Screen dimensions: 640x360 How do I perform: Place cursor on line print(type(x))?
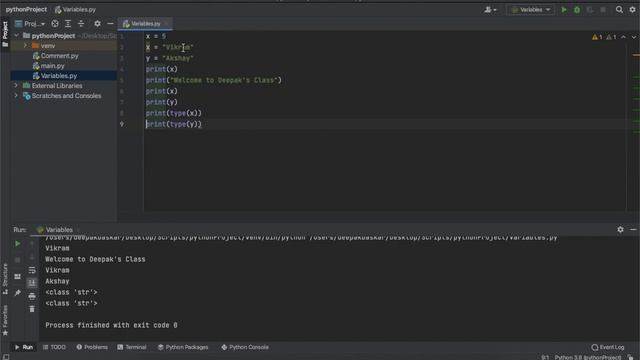173,113
